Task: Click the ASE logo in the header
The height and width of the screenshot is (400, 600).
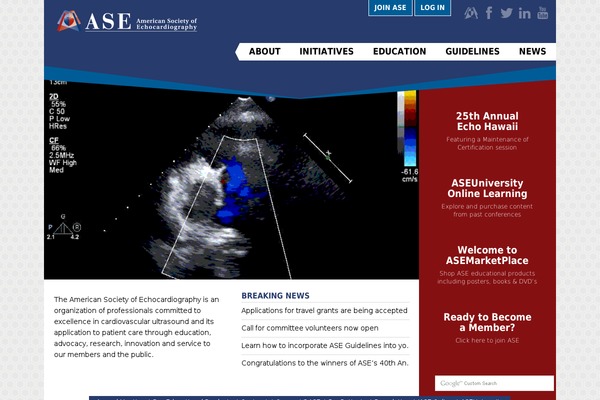Action: [x=127, y=21]
